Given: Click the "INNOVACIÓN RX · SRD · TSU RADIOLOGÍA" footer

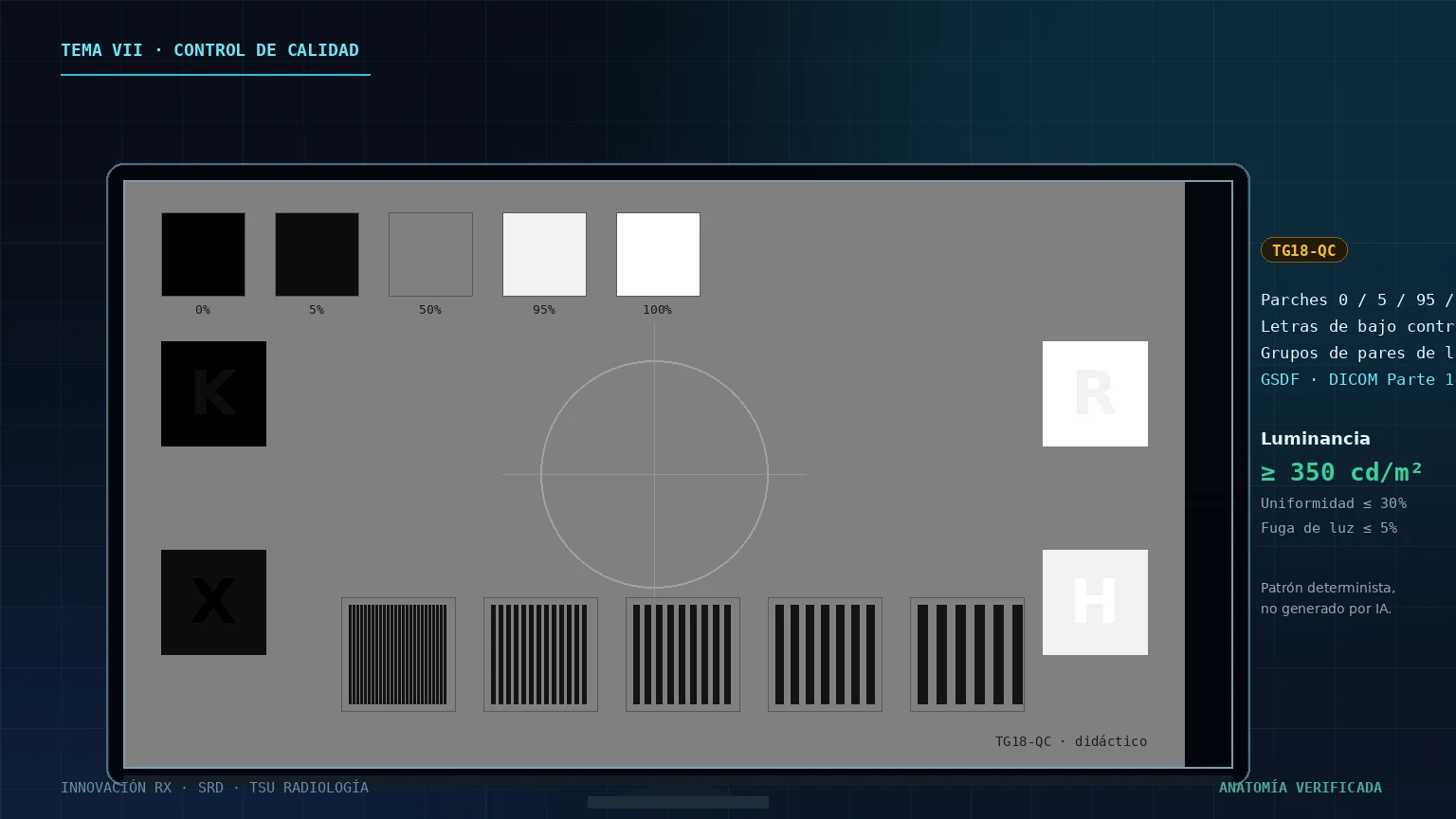Looking at the screenshot, I should point(214,788).
